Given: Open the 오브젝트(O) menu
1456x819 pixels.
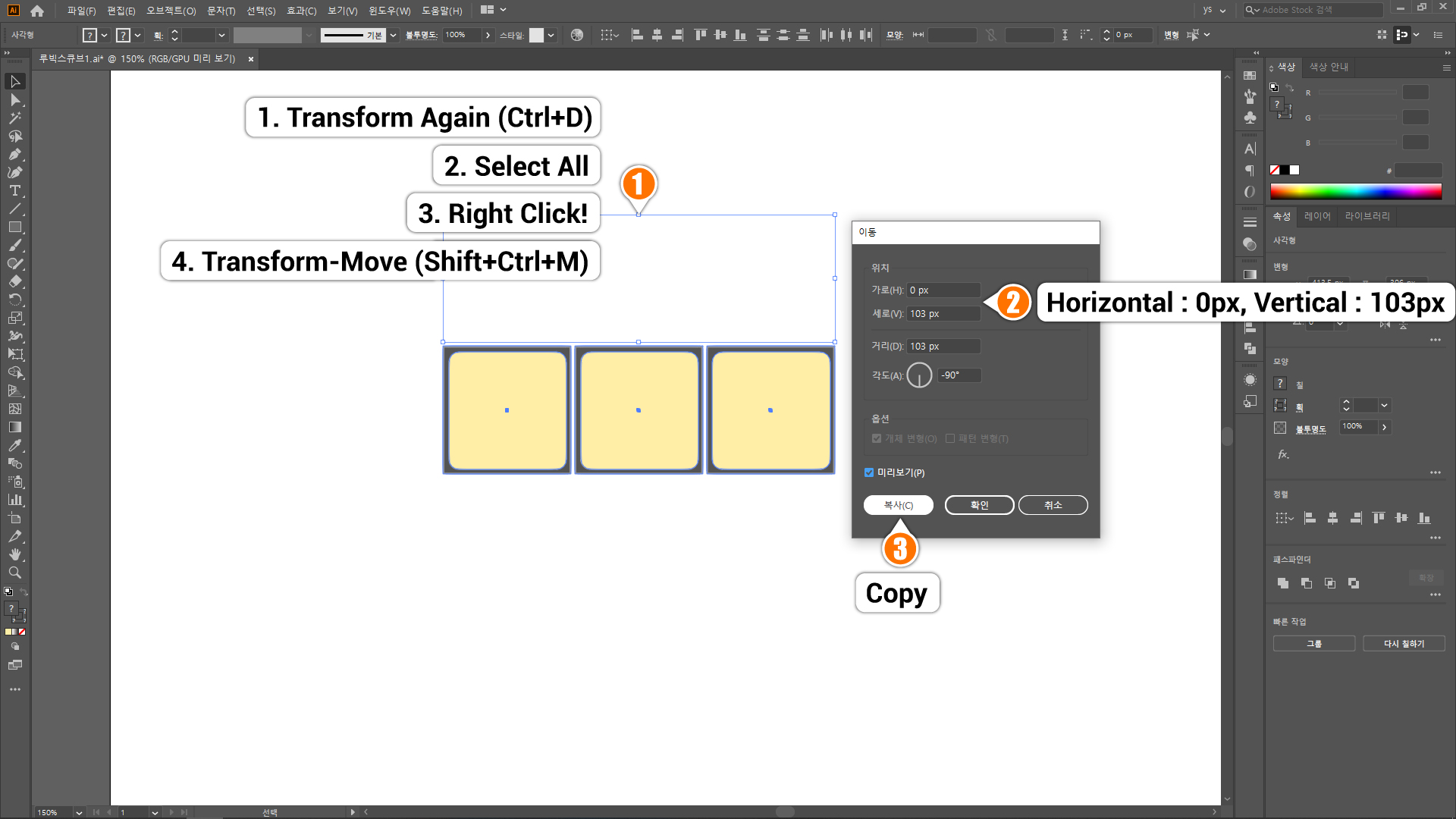Looking at the screenshot, I should [171, 11].
